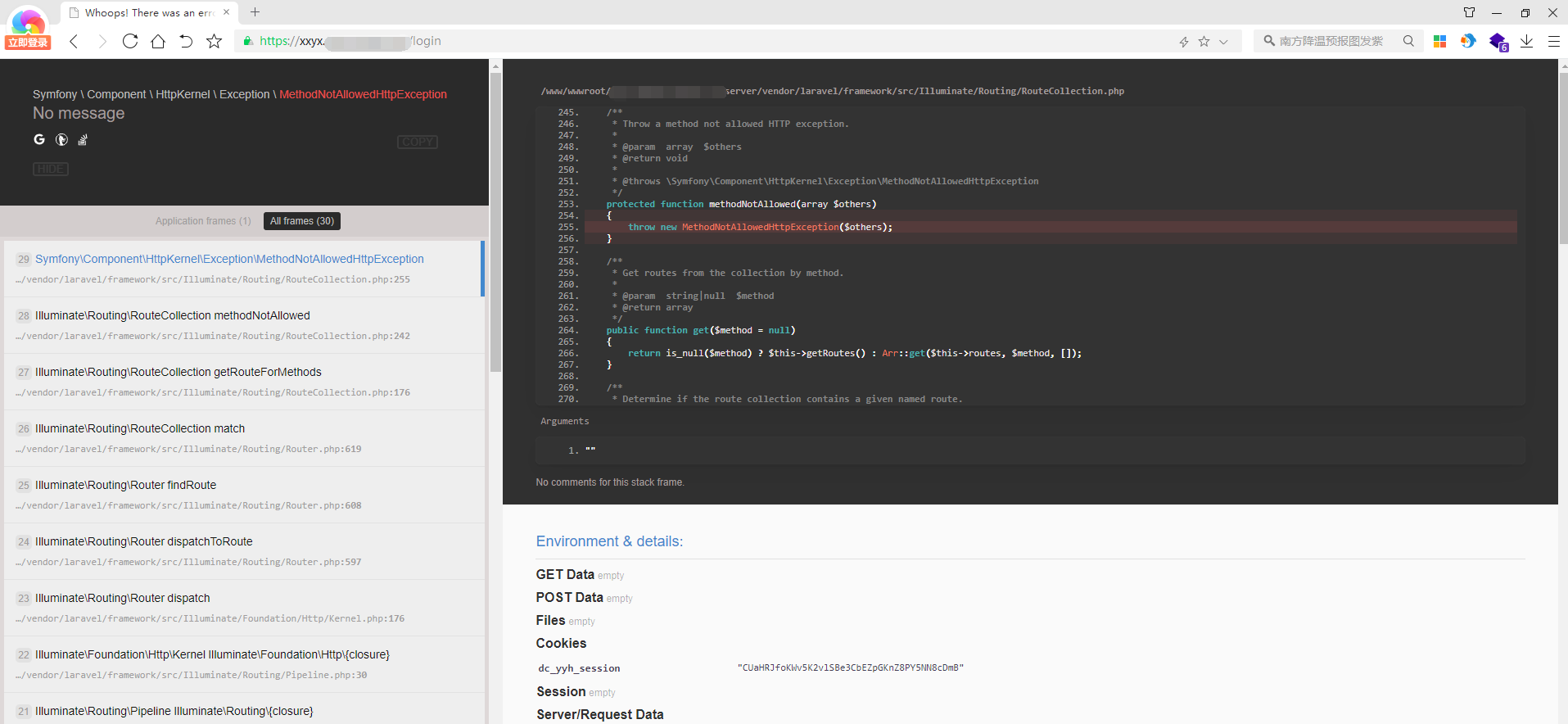Click the dc_yyh_session cookie value string
1568x724 pixels.
(x=851, y=667)
